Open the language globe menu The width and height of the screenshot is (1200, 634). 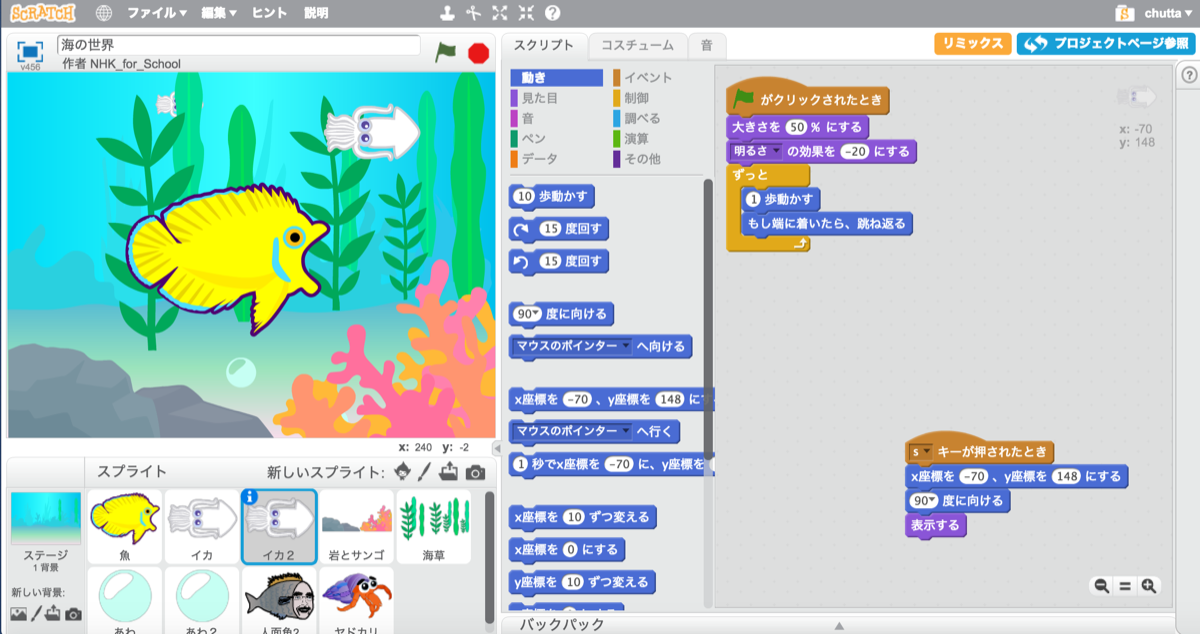(104, 13)
